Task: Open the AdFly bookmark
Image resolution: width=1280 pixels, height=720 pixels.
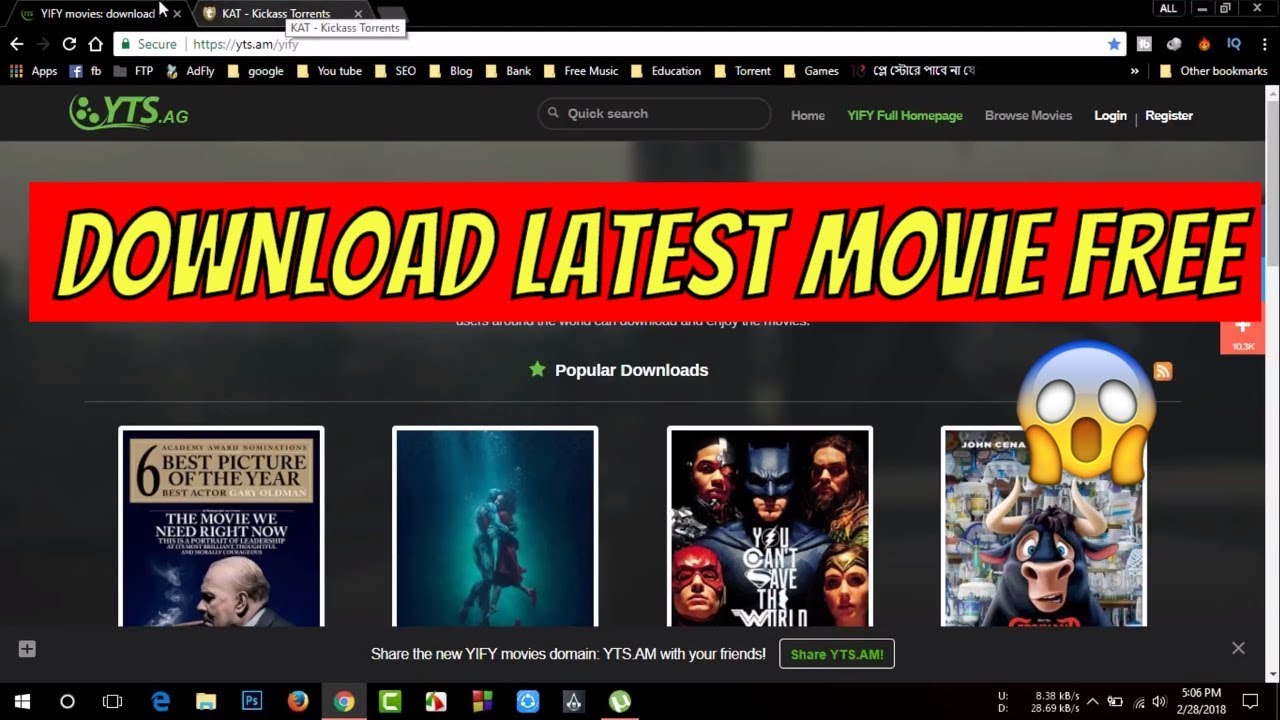Action: (x=190, y=71)
